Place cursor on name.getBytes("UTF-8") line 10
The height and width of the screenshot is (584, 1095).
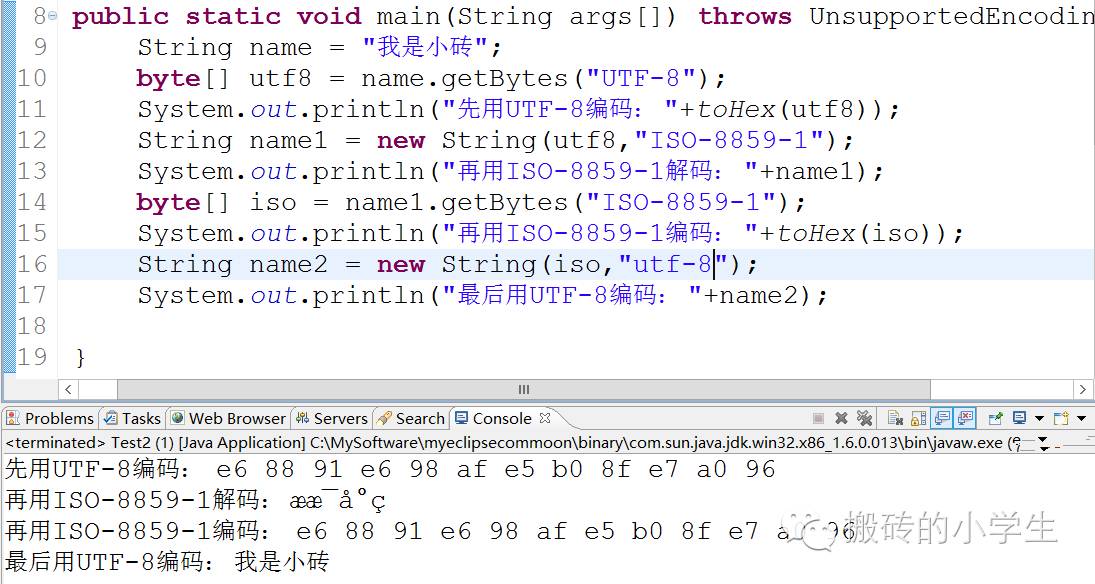click(x=535, y=78)
